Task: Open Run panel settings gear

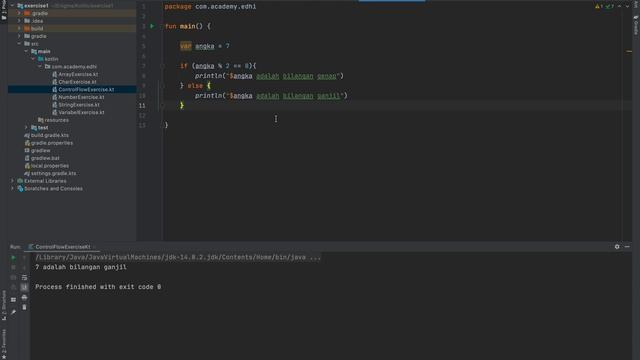Action: tap(617, 247)
